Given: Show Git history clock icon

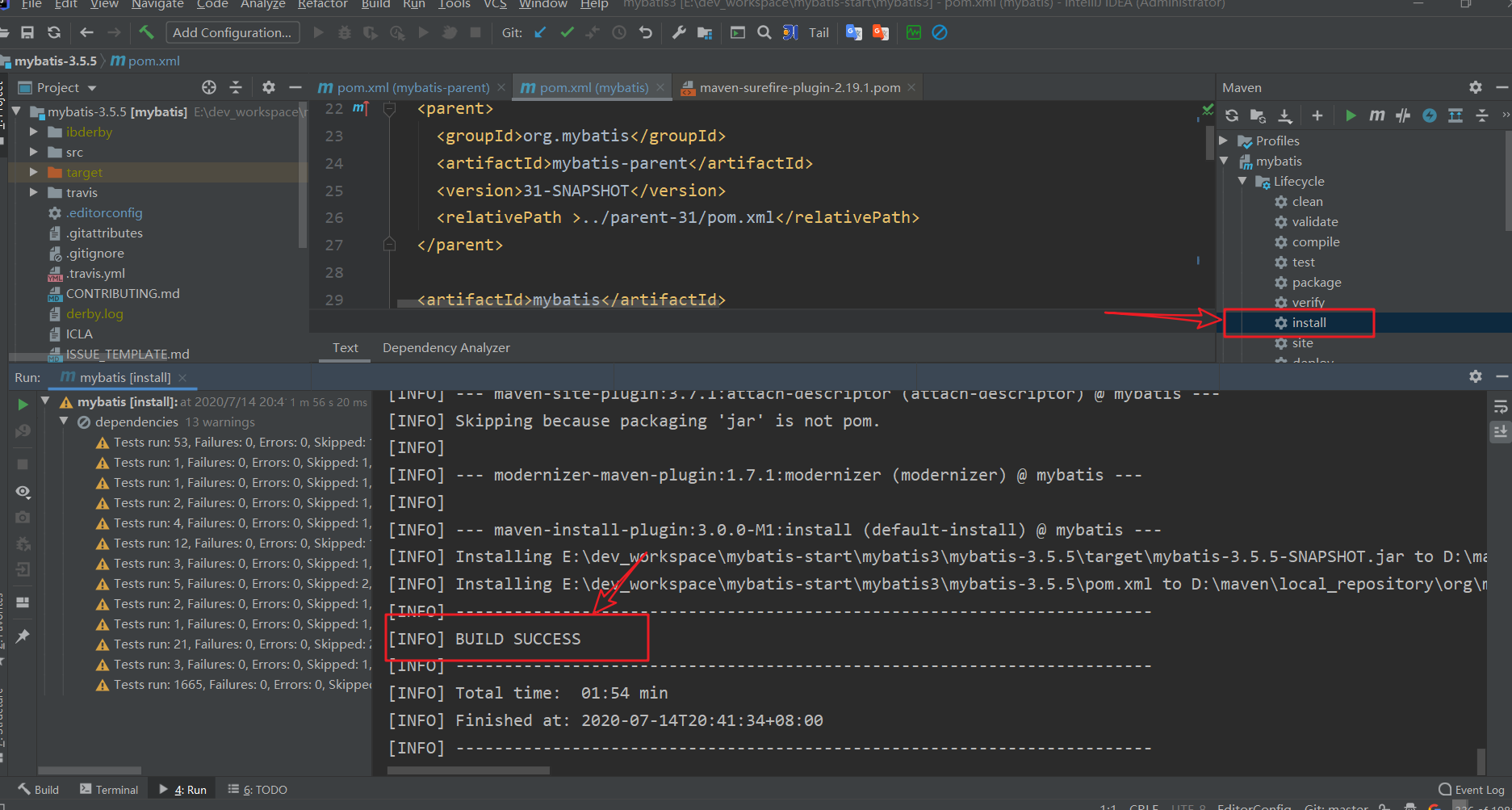Looking at the screenshot, I should (619, 33).
